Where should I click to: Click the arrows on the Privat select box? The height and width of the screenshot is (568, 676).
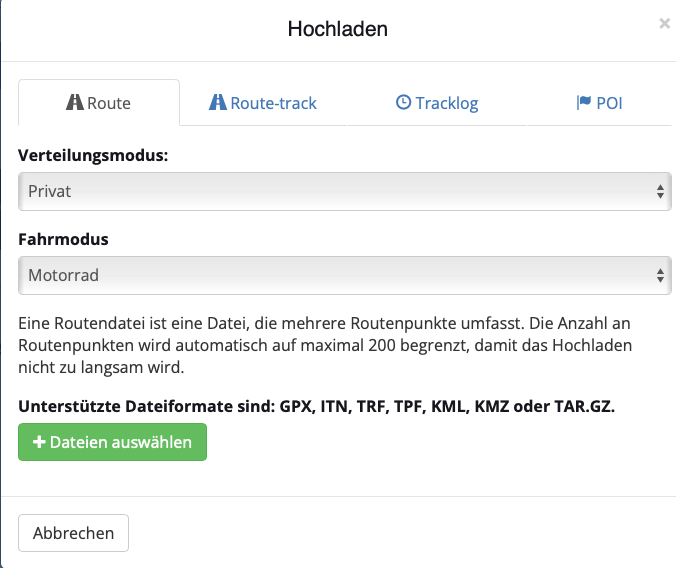(660, 191)
